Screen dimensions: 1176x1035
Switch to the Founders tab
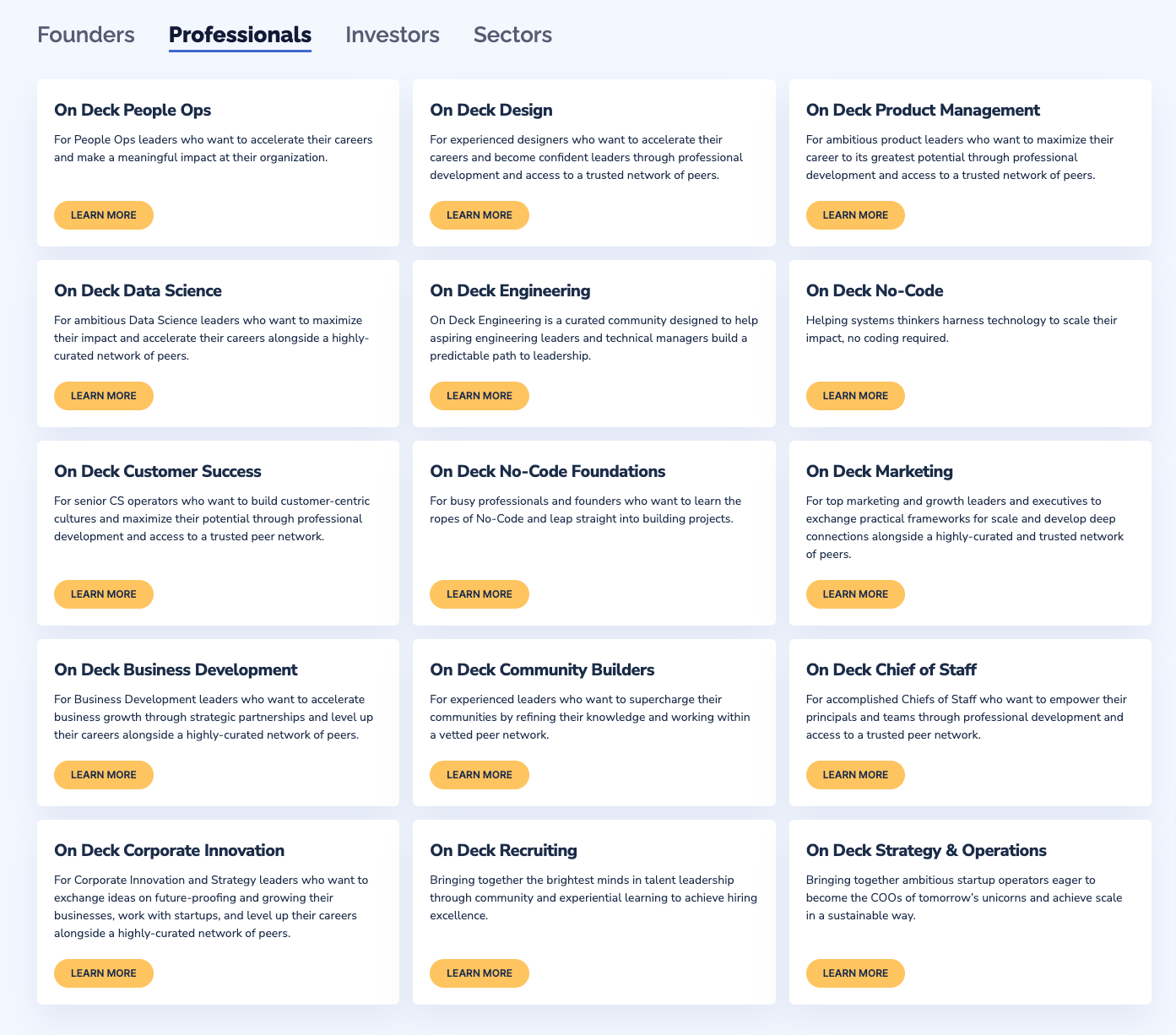86,35
